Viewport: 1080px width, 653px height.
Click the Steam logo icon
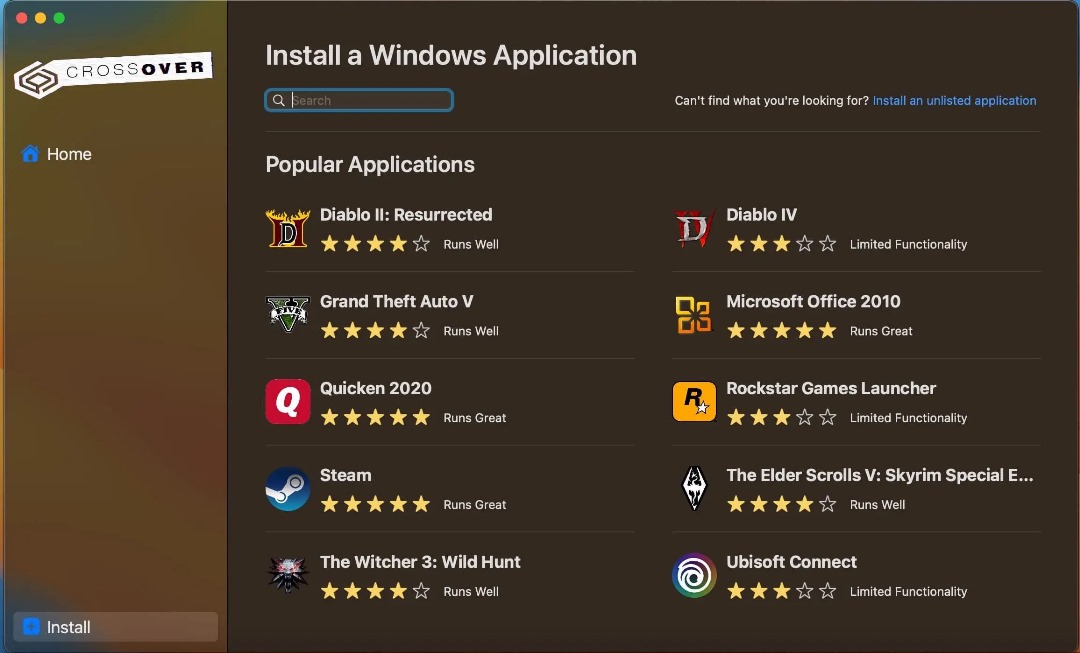[288, 489]
